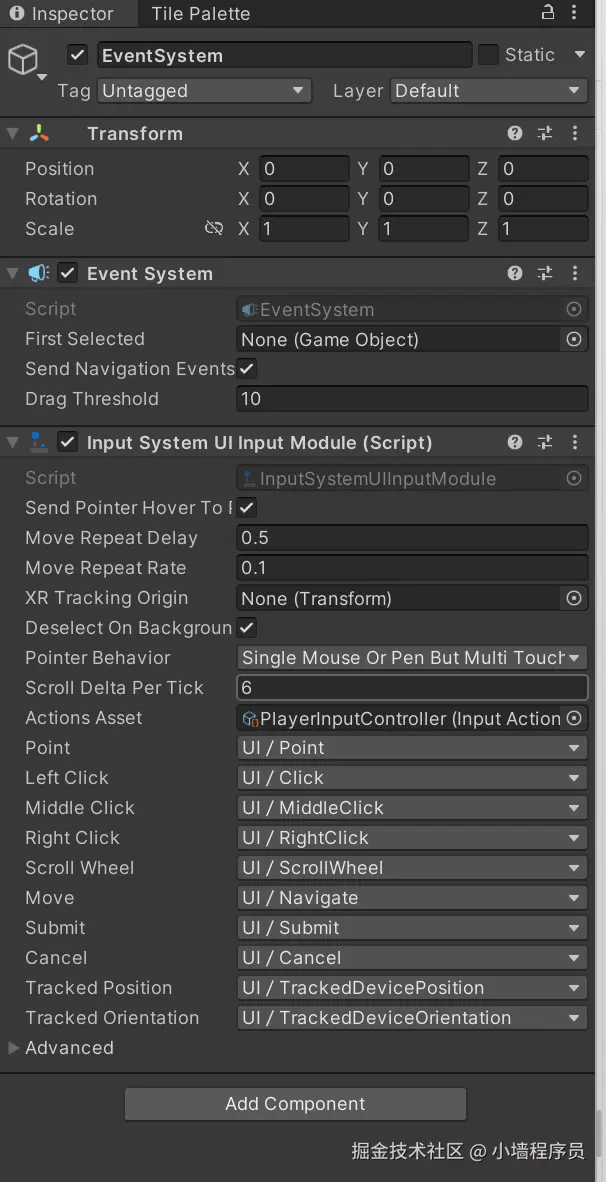Open Transform component help reference
Viewport: 606px width, 1182px height.
pyautogui.click(x=515, y=133)
